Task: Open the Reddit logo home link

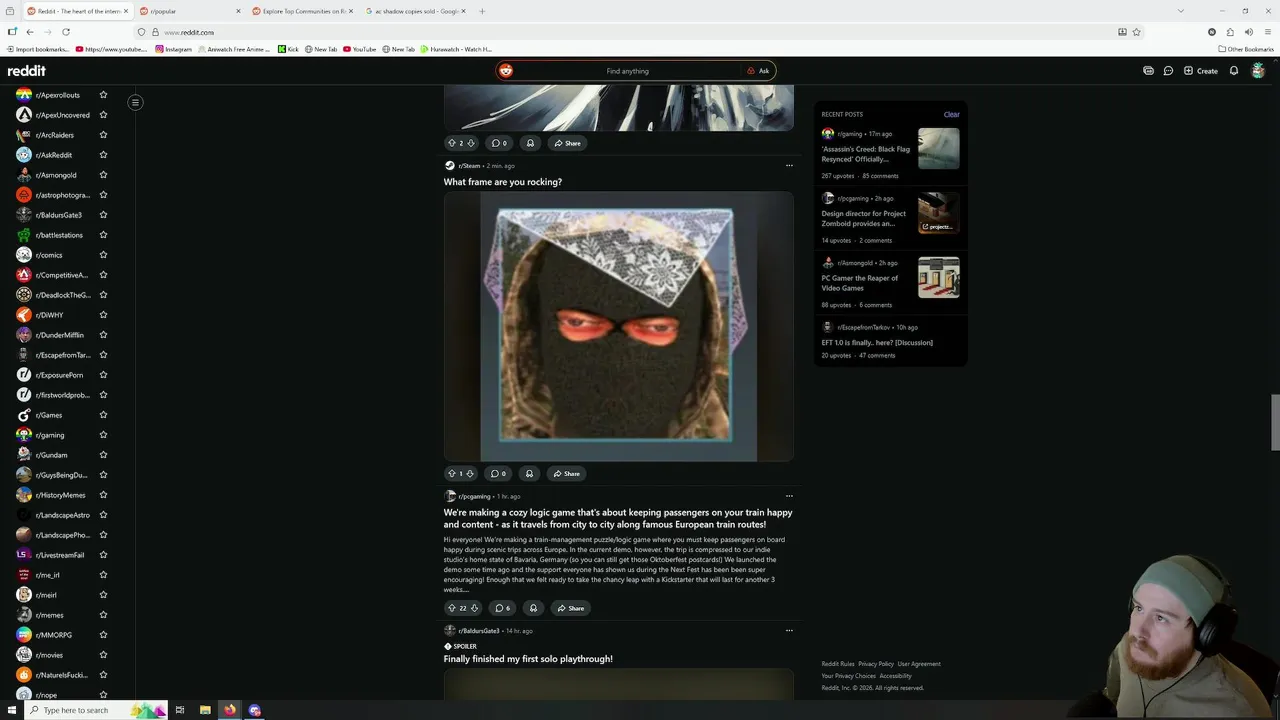Action: pyautogui.click(x=27, y=71)
